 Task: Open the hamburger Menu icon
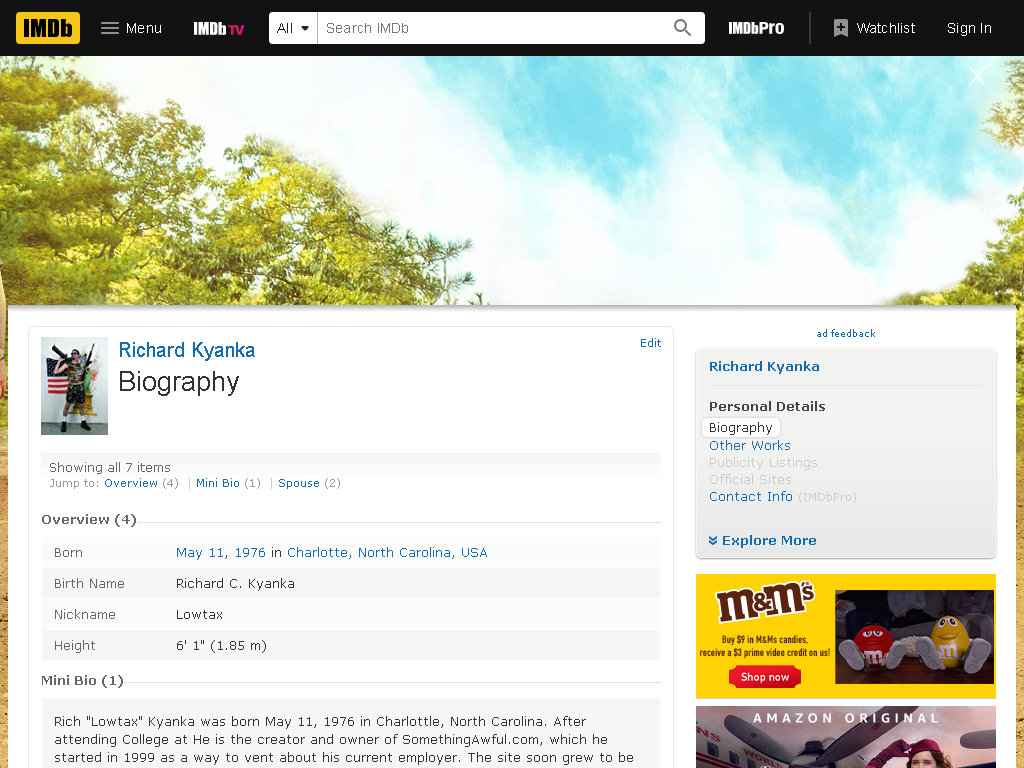[110, 28]
